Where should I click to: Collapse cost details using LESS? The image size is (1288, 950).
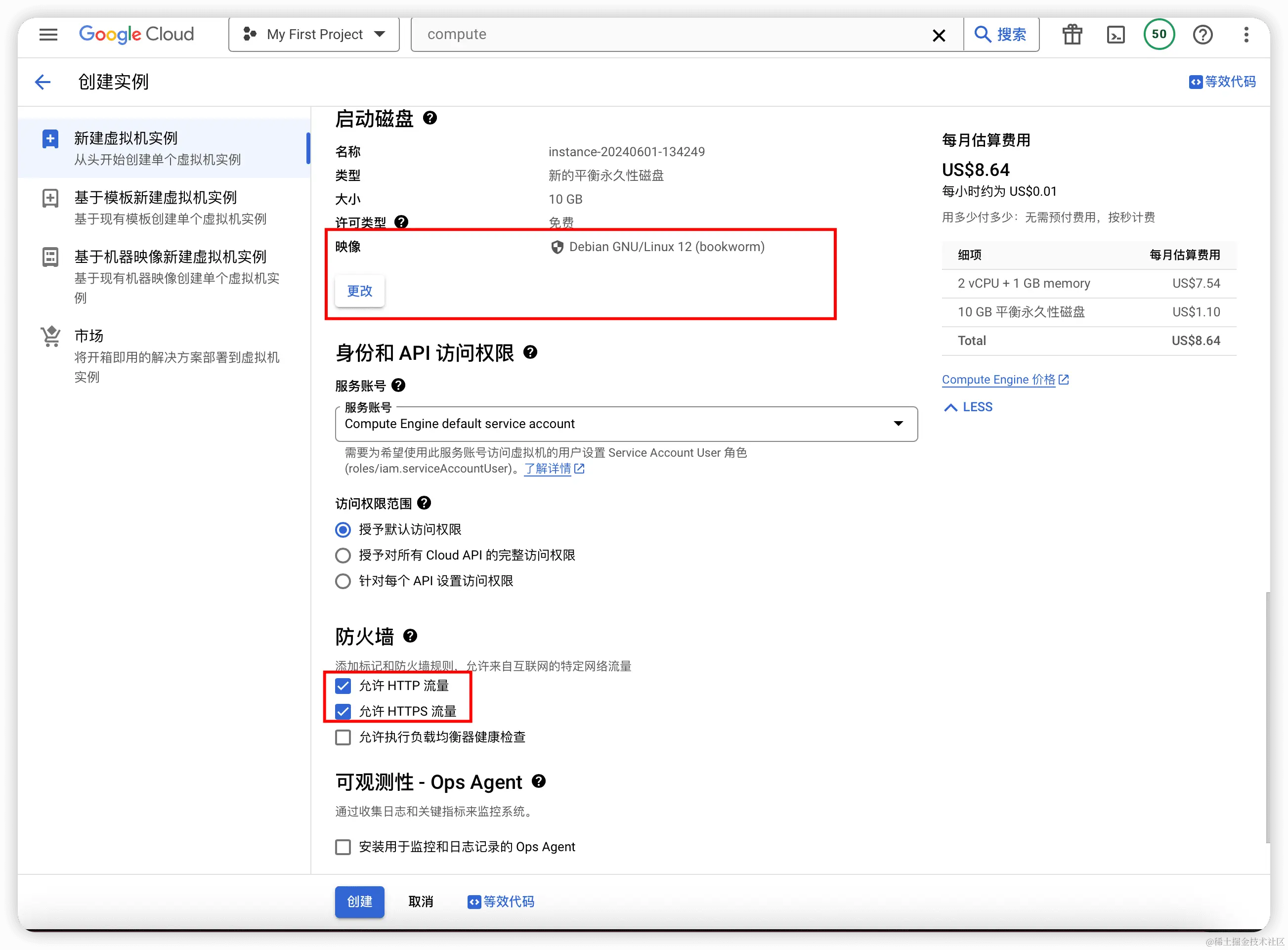(x=967, y=407)
